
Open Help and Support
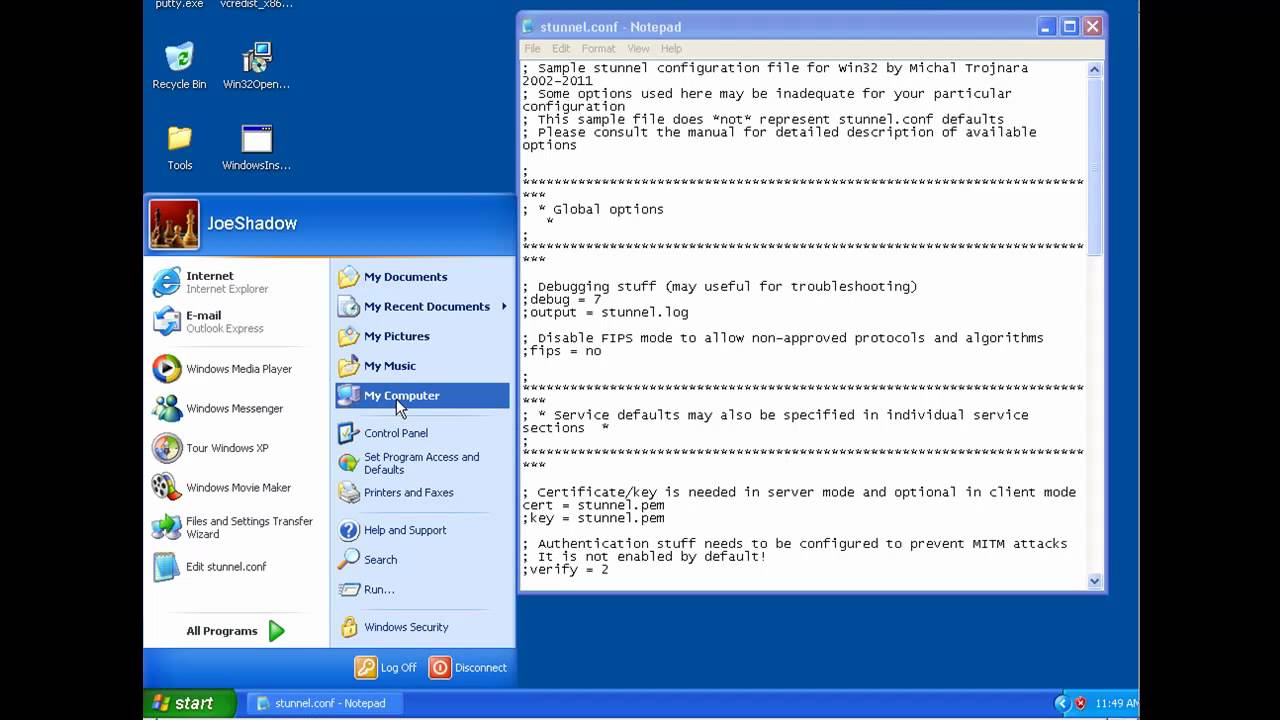pos(422,530)
